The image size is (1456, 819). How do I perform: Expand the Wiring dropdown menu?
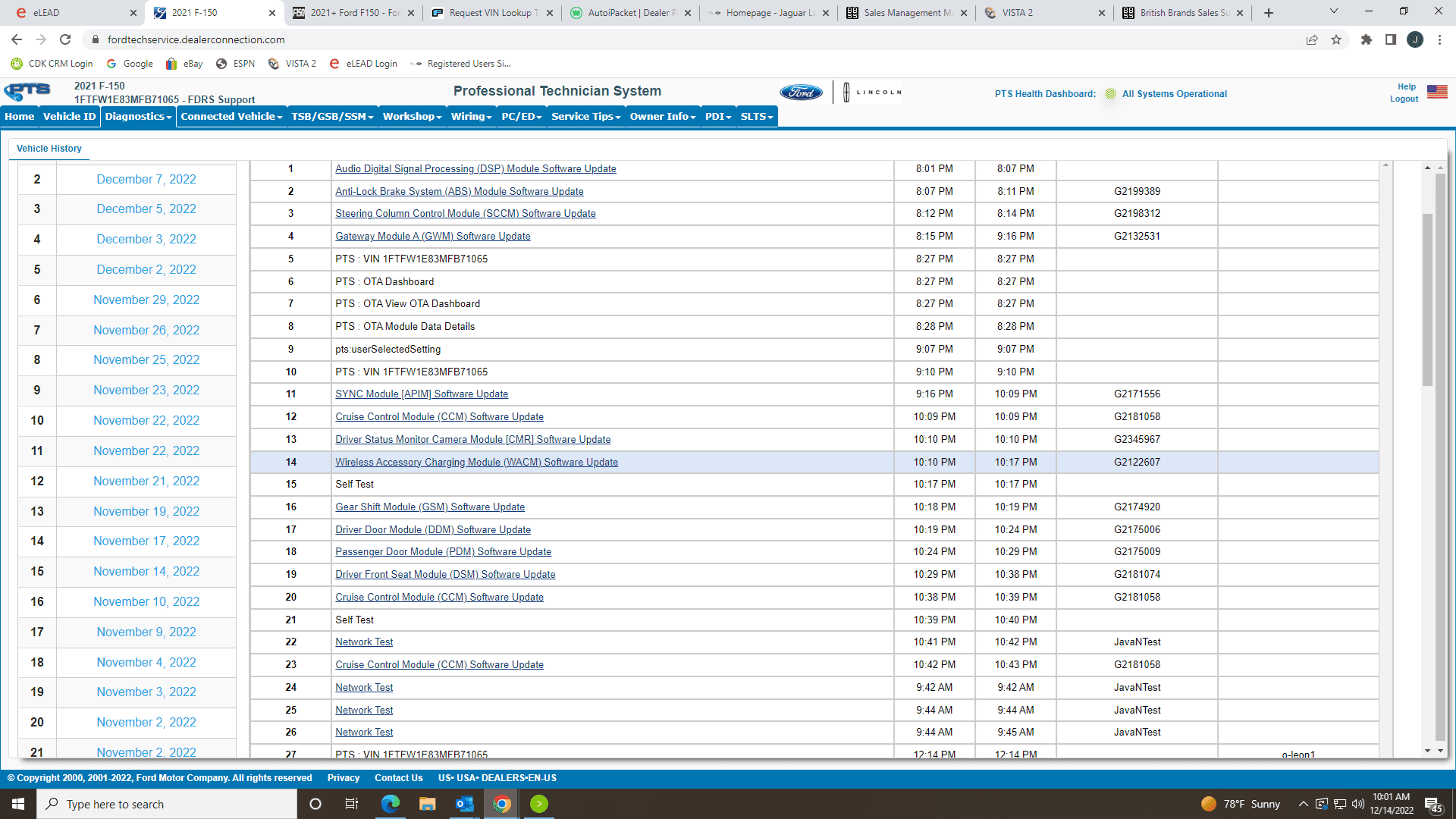coord(471,116)
